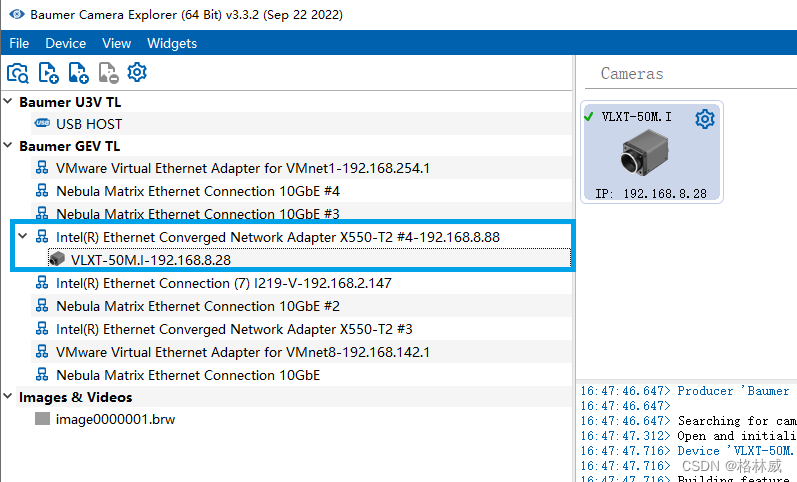
Task: Select Intel Ethernet Connection (7) I219-V-192.168.2.147
Action: pyautogui.click(x=224, y=283)
